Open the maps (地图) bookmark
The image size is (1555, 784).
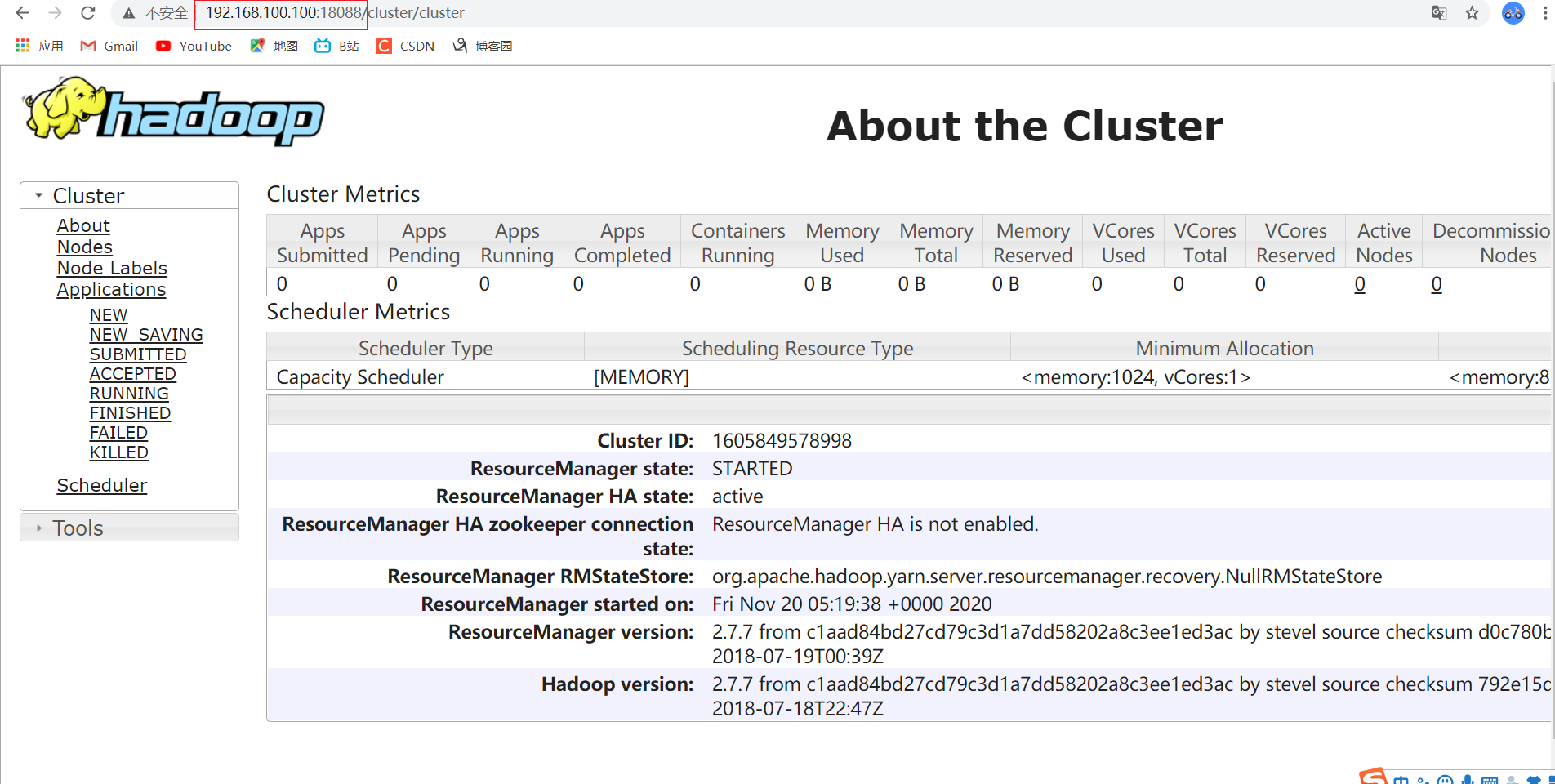(x=274, y=46)
